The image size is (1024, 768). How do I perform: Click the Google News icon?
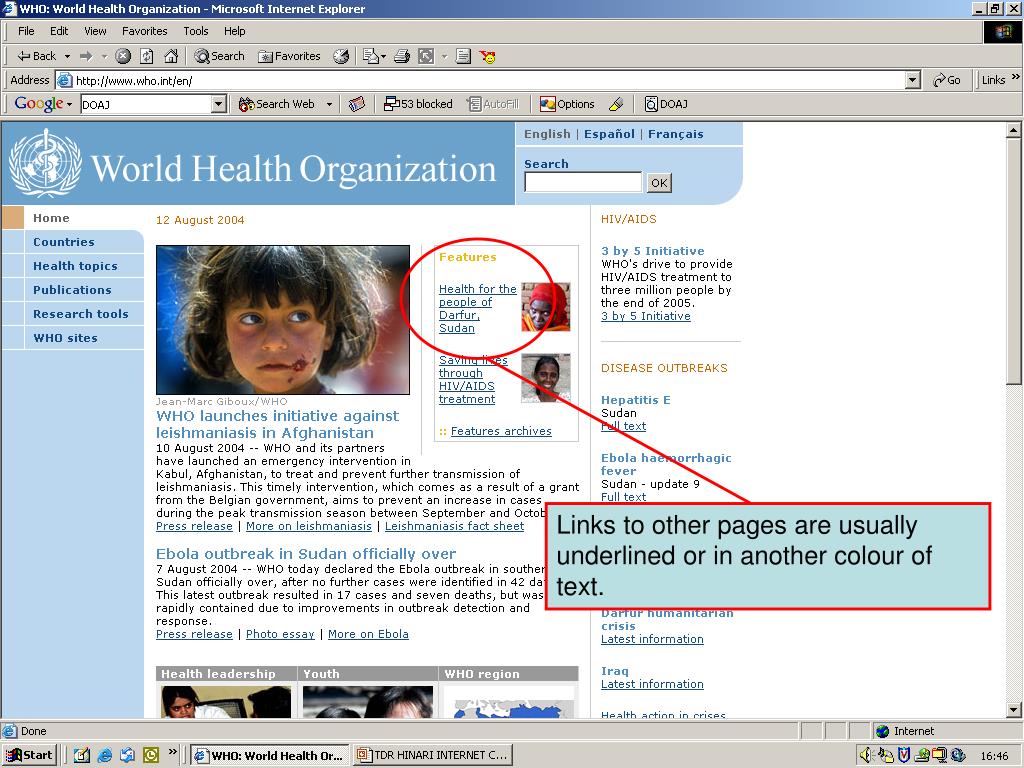357,104
